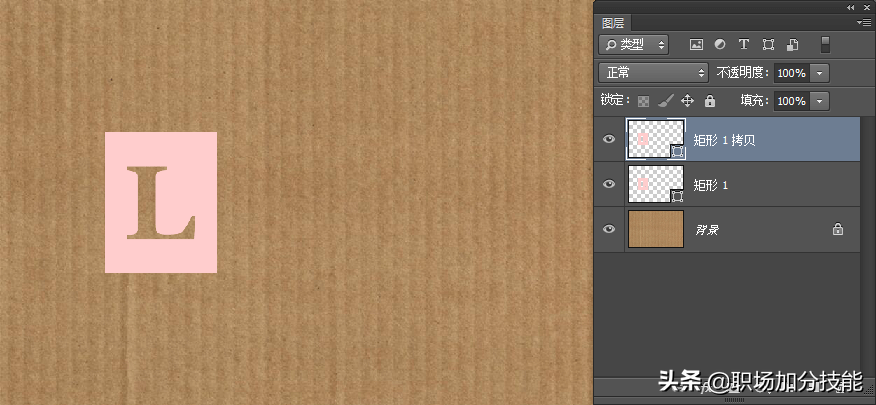Click the 背景 layer name
This screenshot has width=876, height=405.
[707, 230]
